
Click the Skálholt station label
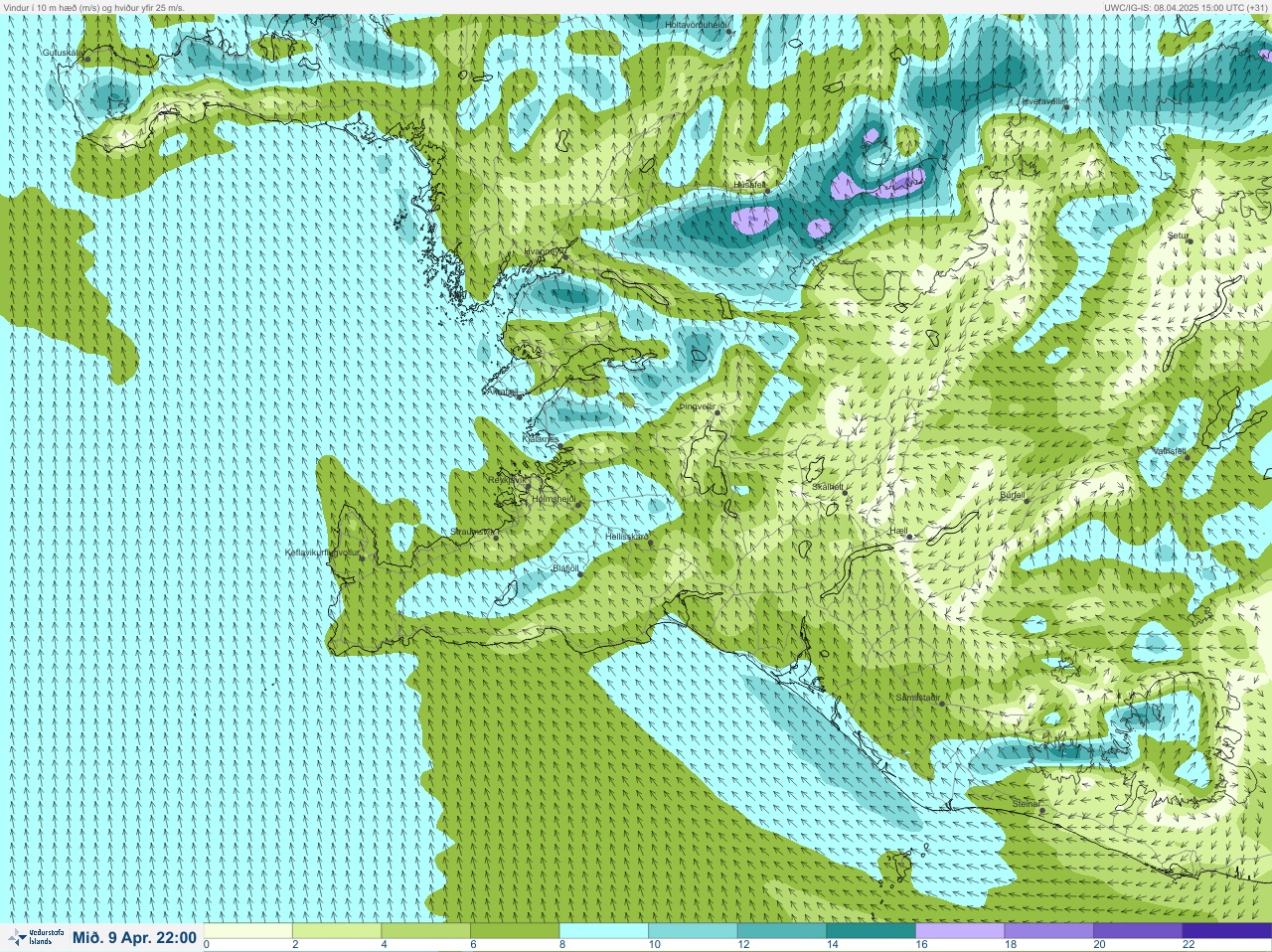click(828, 487)
